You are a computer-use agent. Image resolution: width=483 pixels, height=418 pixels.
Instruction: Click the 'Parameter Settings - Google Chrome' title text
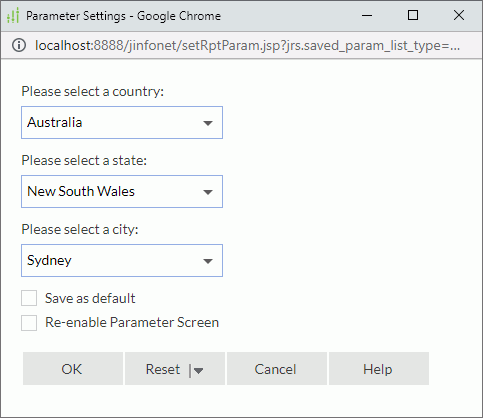click(123, 16)
